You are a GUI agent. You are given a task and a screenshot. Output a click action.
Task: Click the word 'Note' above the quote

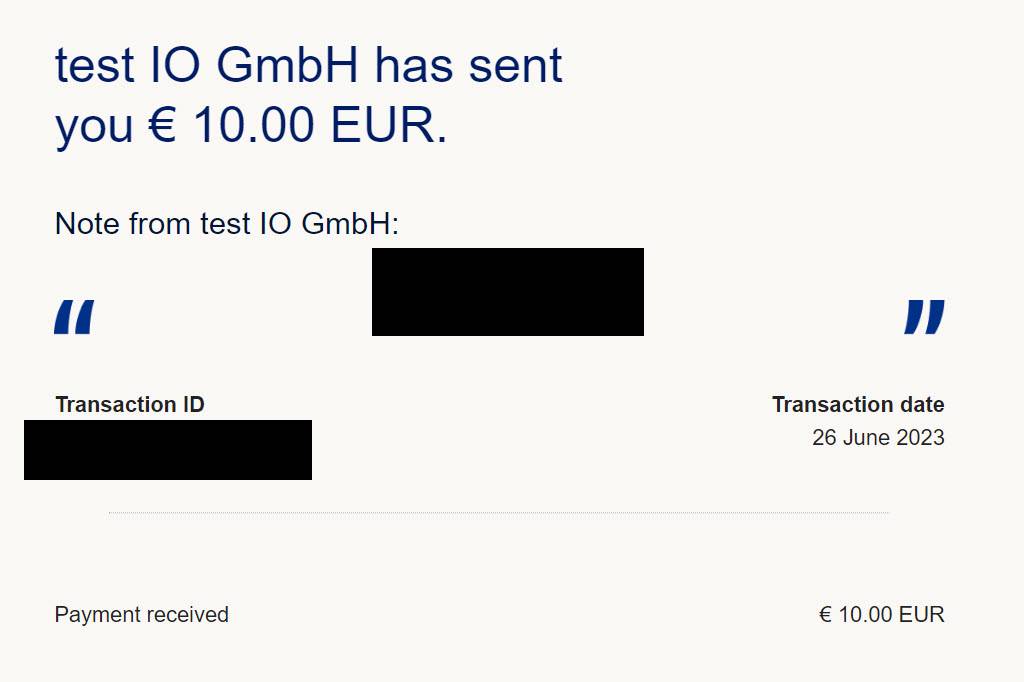point(88,223)
